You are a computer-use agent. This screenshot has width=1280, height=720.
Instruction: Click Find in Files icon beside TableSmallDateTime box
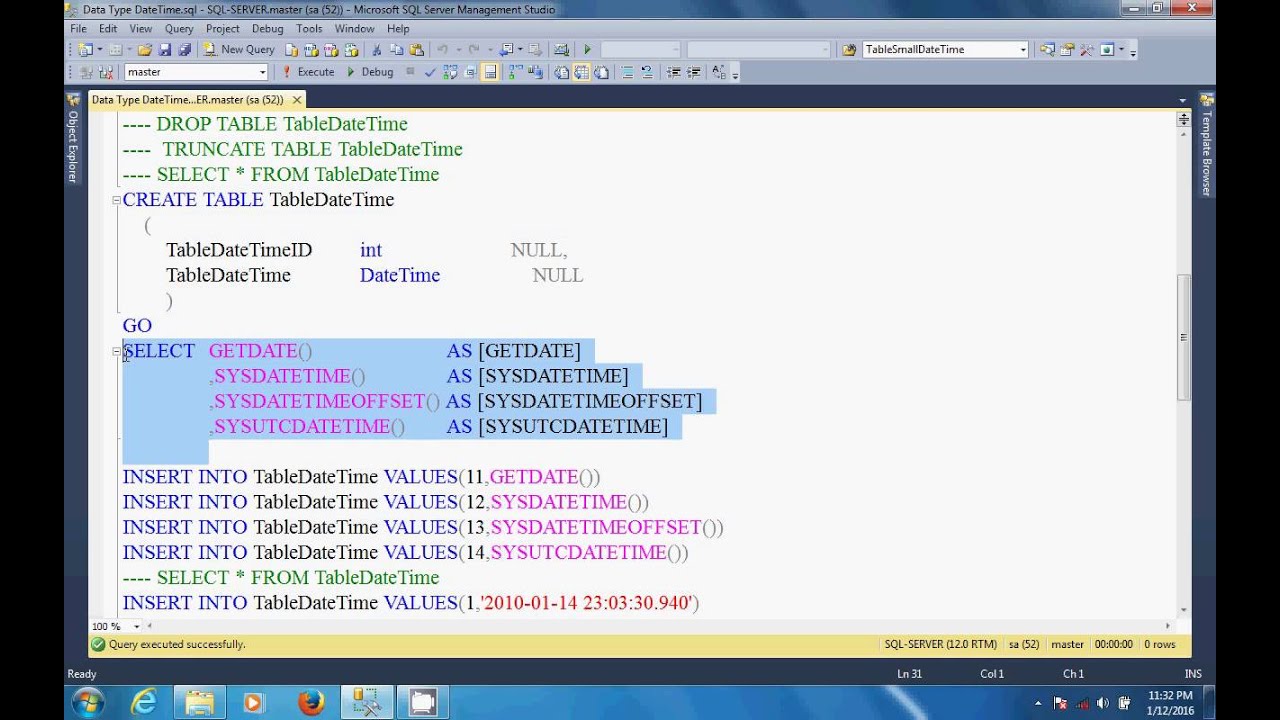(848, 49)
